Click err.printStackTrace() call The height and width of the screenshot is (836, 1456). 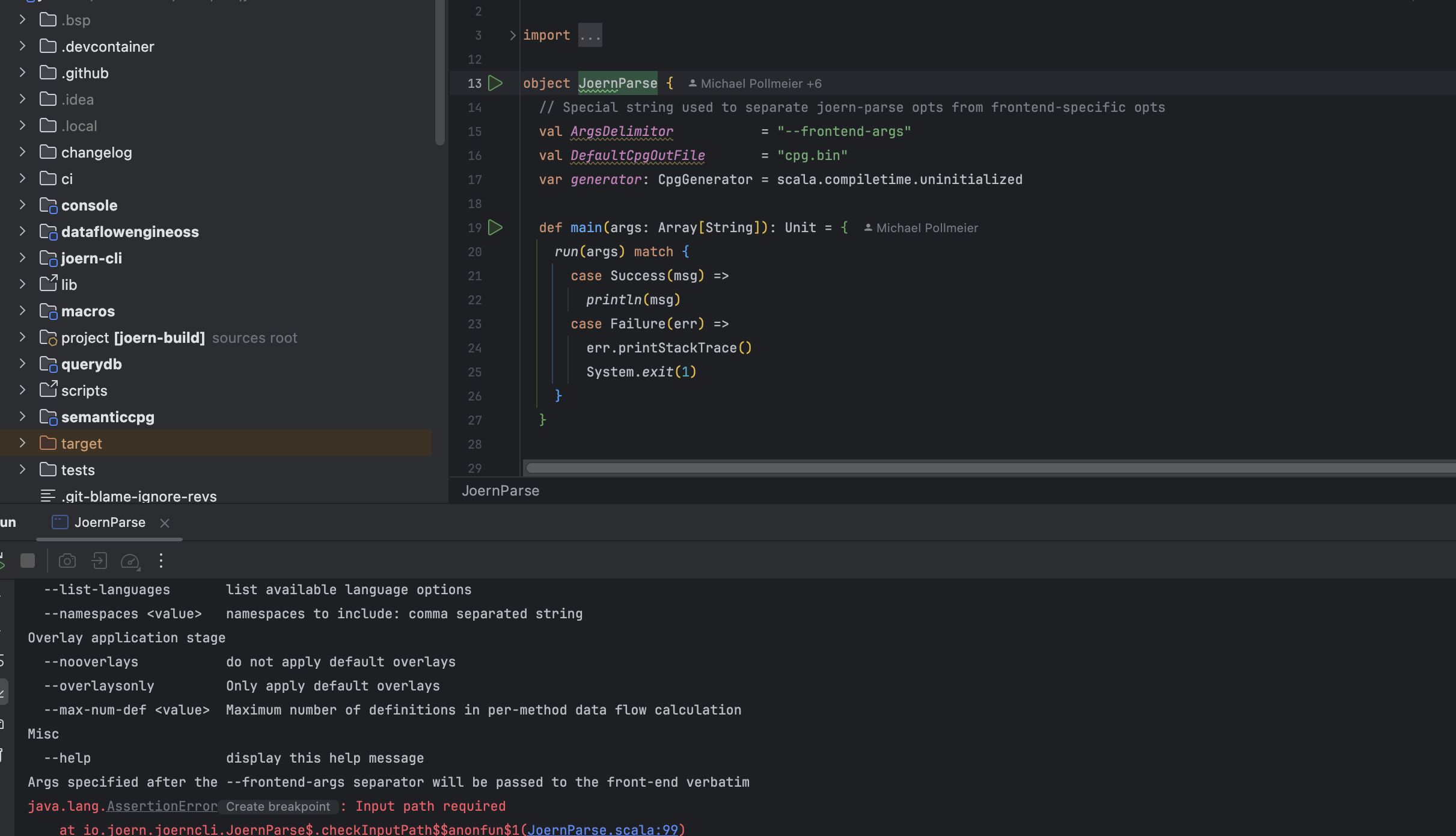pos(669,348)
